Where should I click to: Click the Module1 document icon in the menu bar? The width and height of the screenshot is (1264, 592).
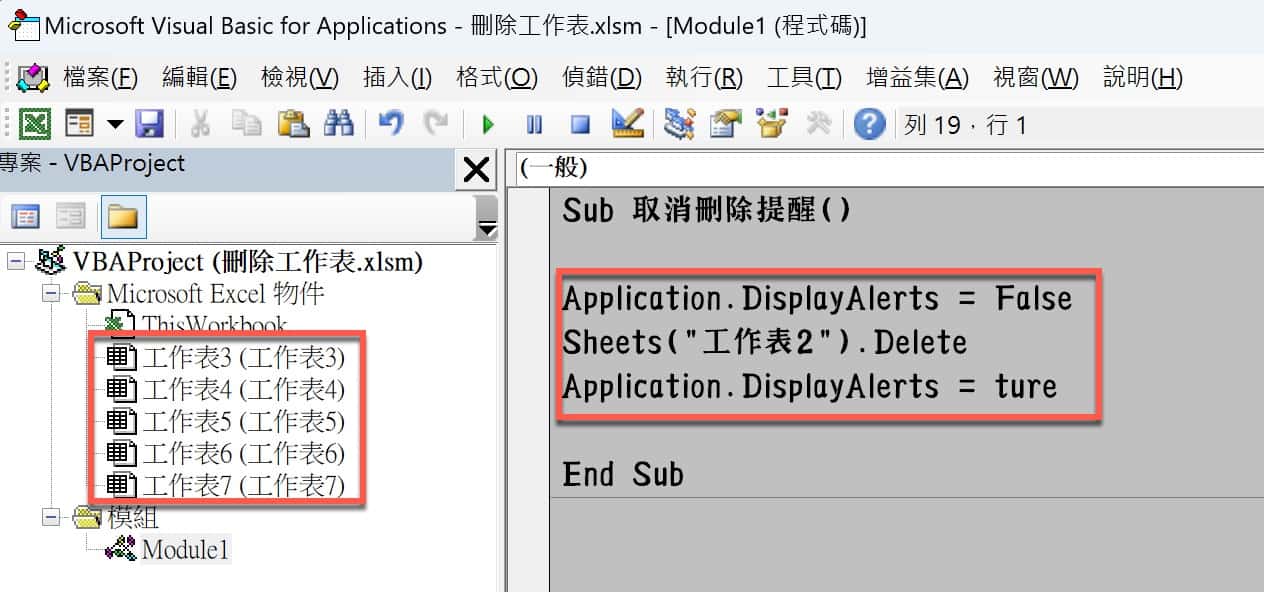click(31, 77)
